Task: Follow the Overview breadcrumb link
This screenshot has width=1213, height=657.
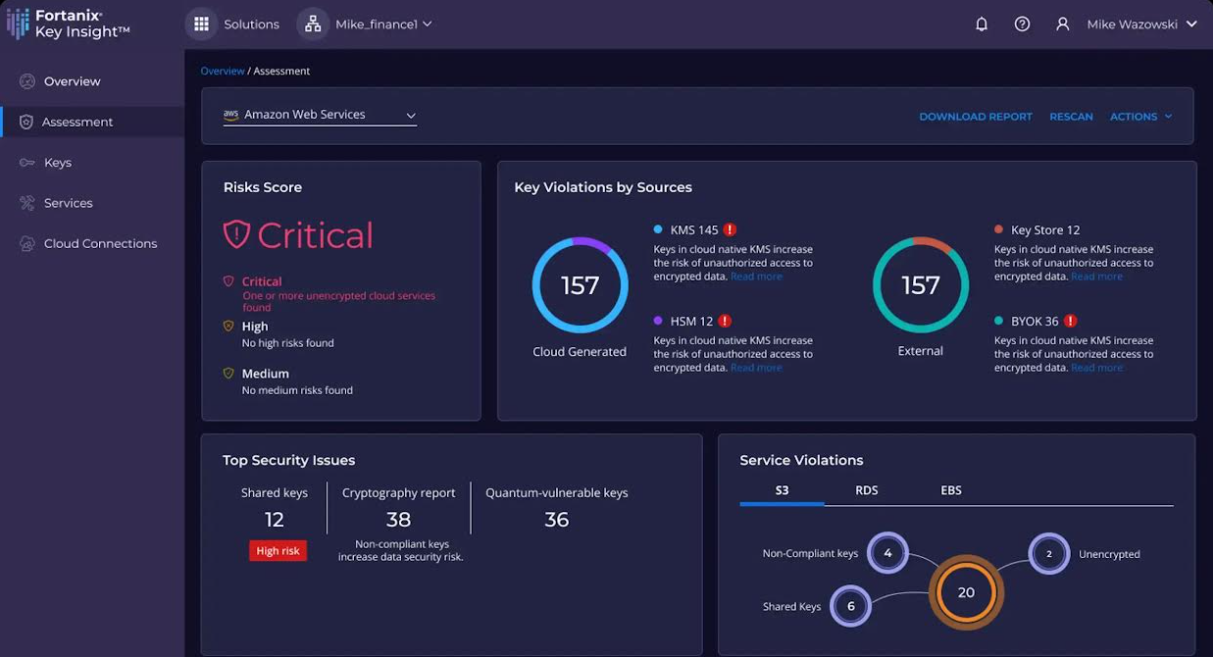Action: [x=222, y=71]
